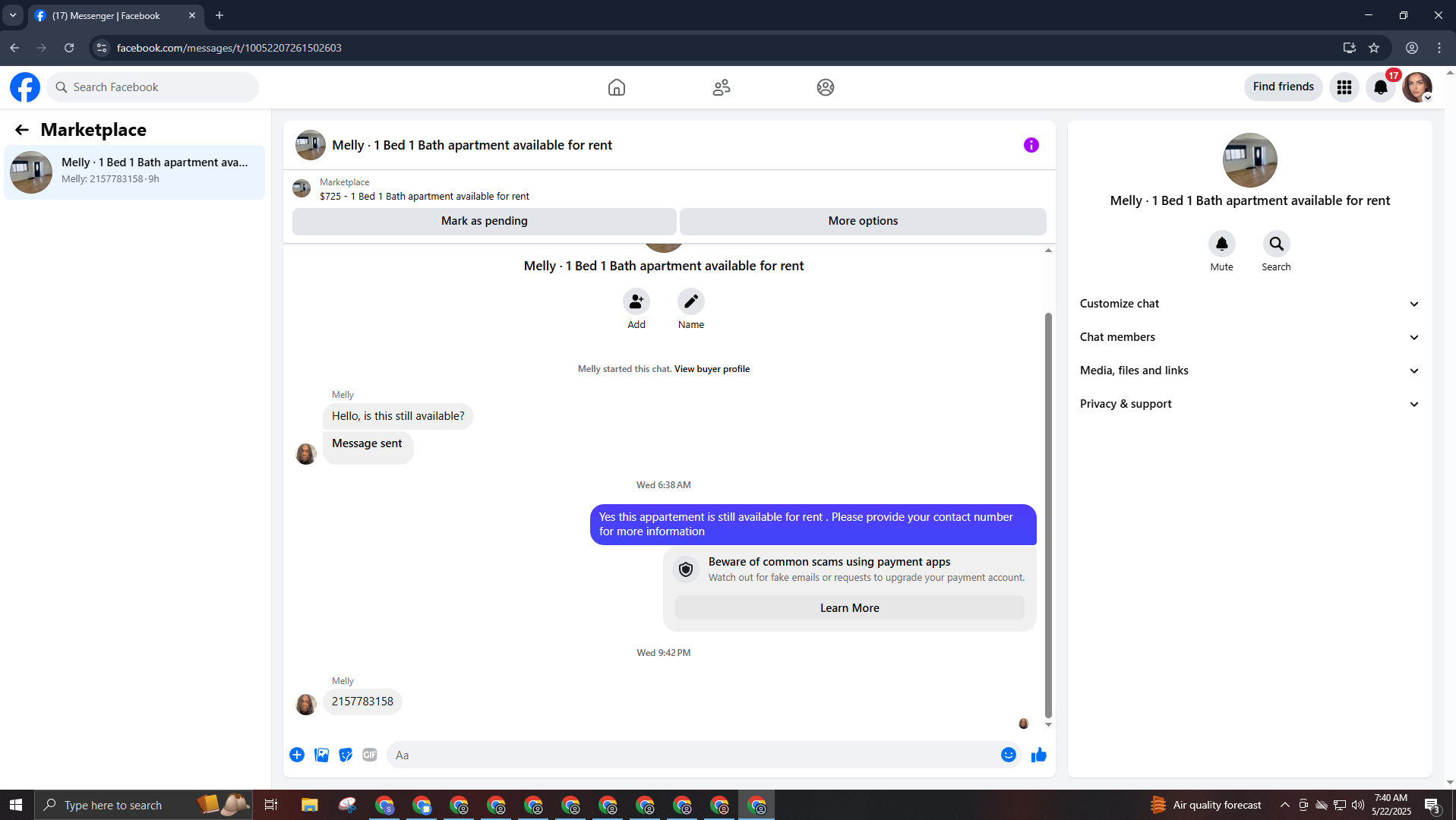Viewport: 1456px width, 820px height.
Task: View site information icon in address bar
Action: click(102, 48)
